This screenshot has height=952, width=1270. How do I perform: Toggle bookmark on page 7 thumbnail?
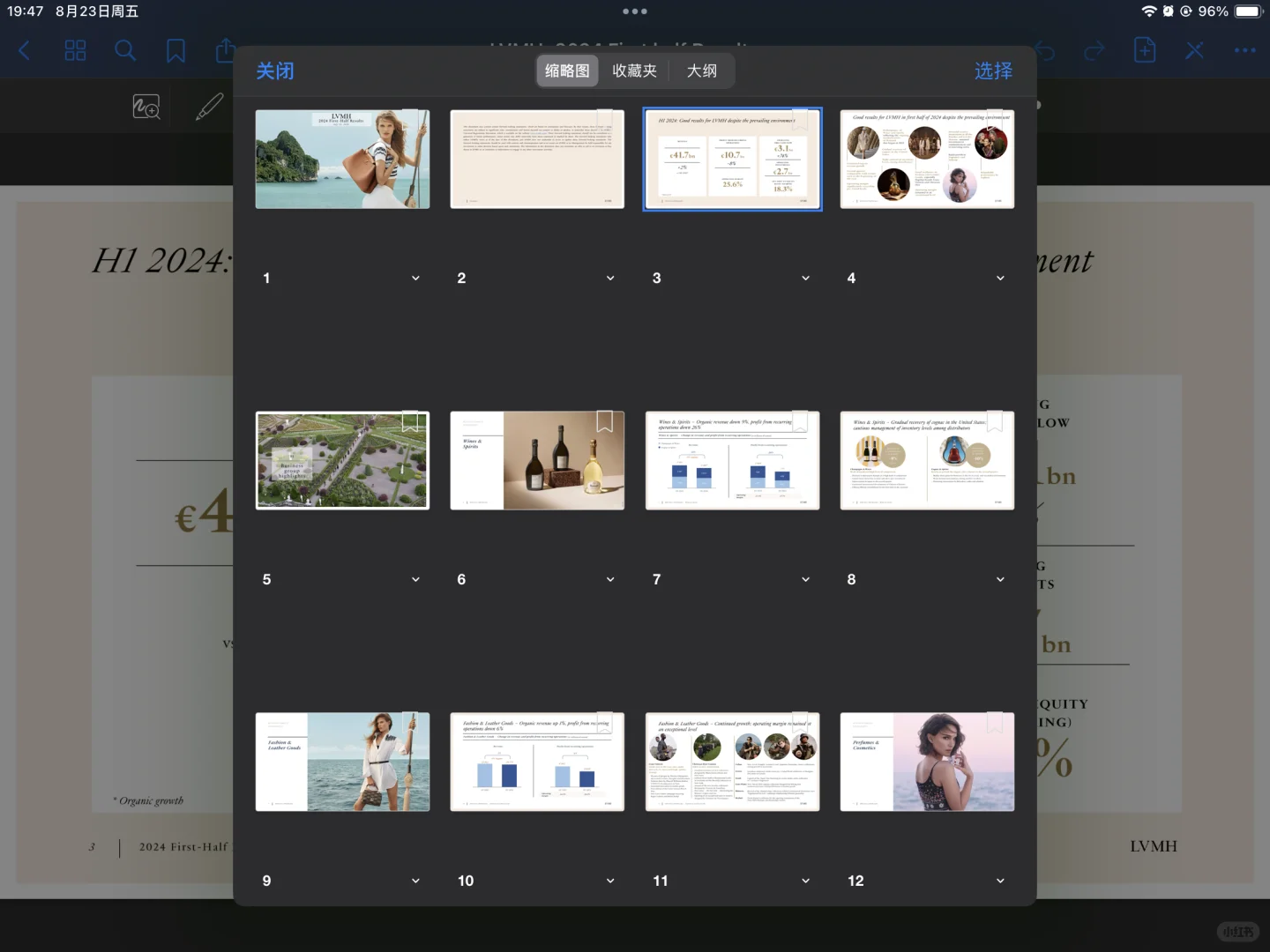(x=800, y=420)
